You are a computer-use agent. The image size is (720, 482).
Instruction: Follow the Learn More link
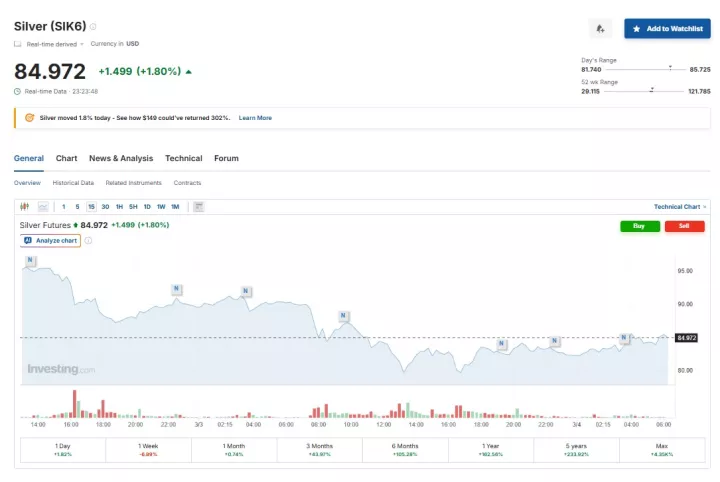click(x=255, y=118)
